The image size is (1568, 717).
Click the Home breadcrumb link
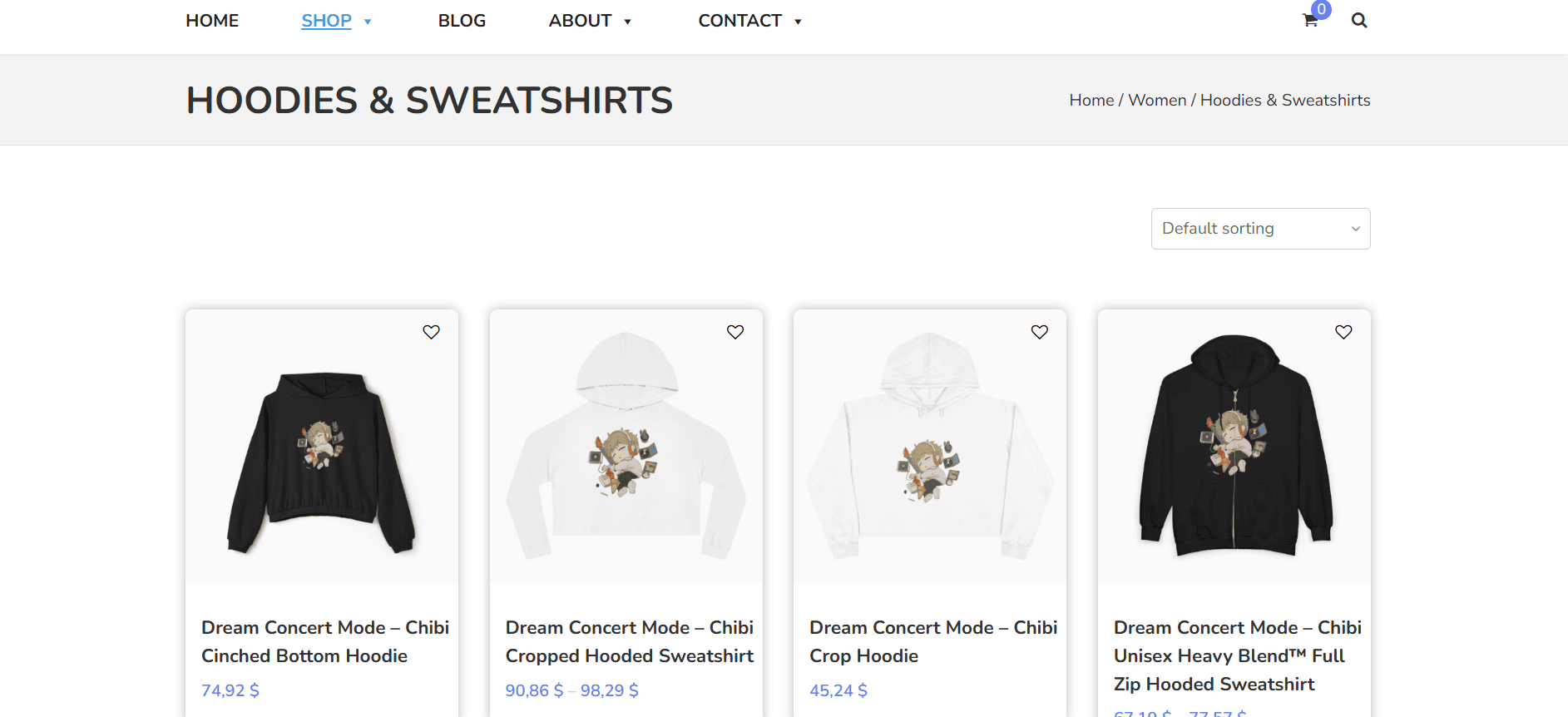1091,101
